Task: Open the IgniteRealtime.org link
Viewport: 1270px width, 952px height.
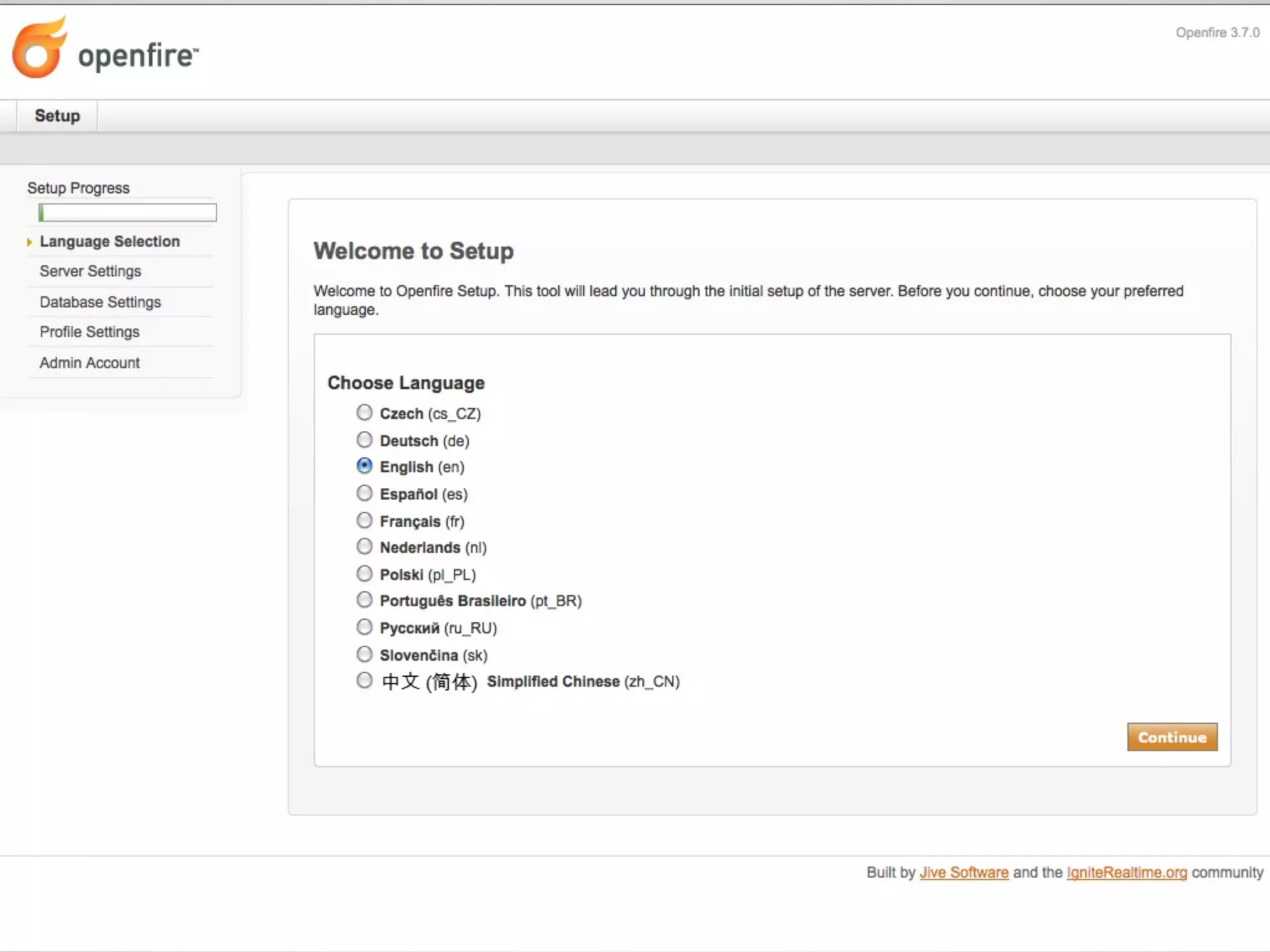Action: [1126, 873]
